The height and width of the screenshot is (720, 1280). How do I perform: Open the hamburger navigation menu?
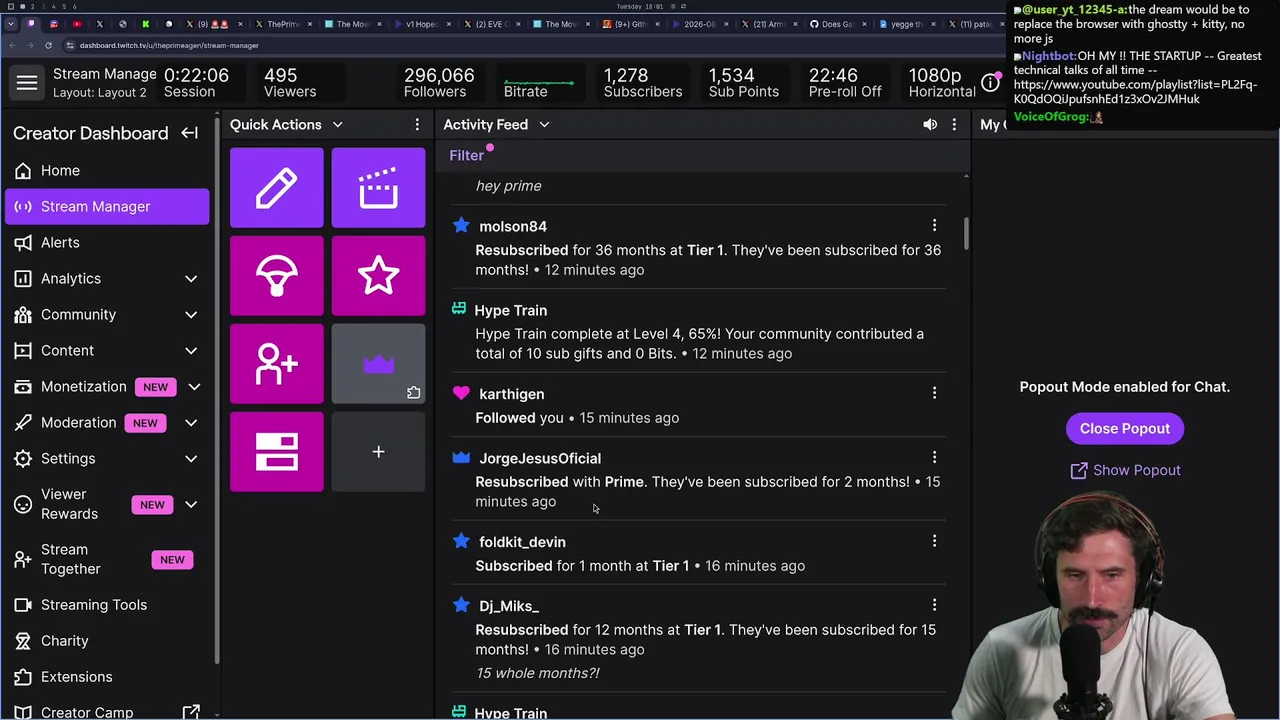point(27,83)
